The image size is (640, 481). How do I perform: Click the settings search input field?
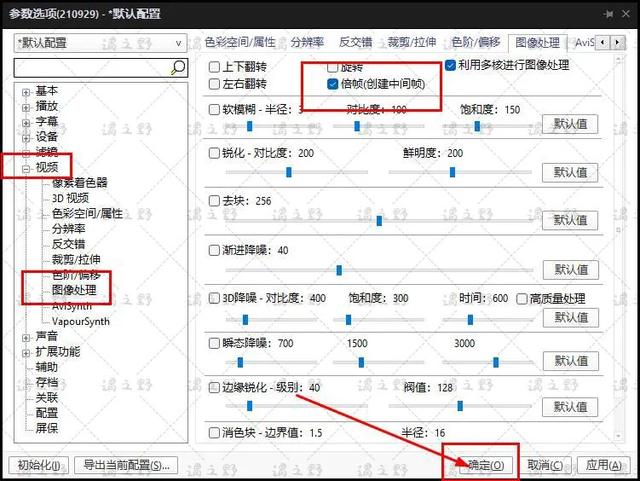(x=92, y=68)
